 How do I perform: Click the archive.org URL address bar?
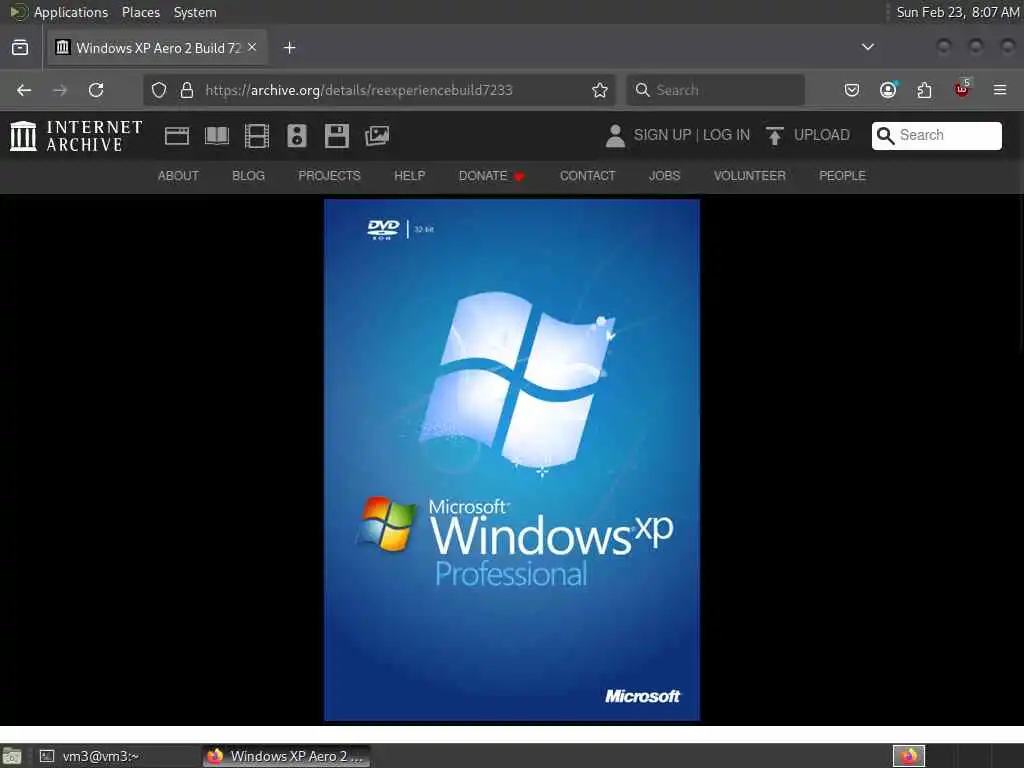tap(379, 90)
